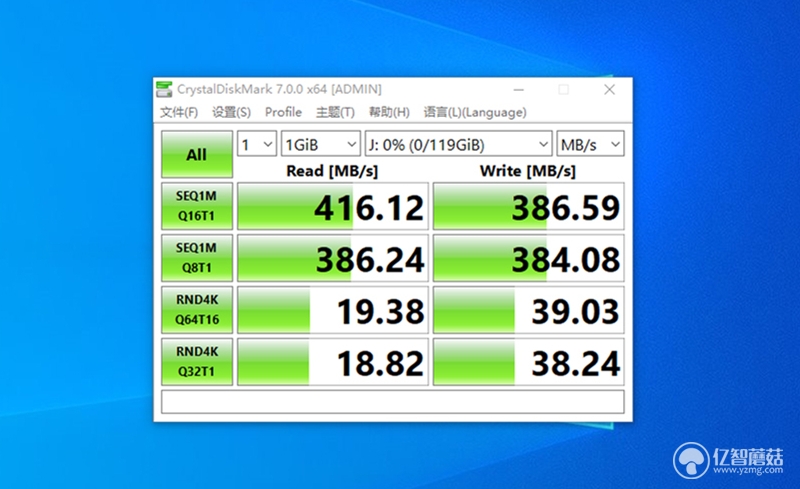Open the MB/s unit dropdown
This screenshot has height=489, width=800.
click(590, 144)
